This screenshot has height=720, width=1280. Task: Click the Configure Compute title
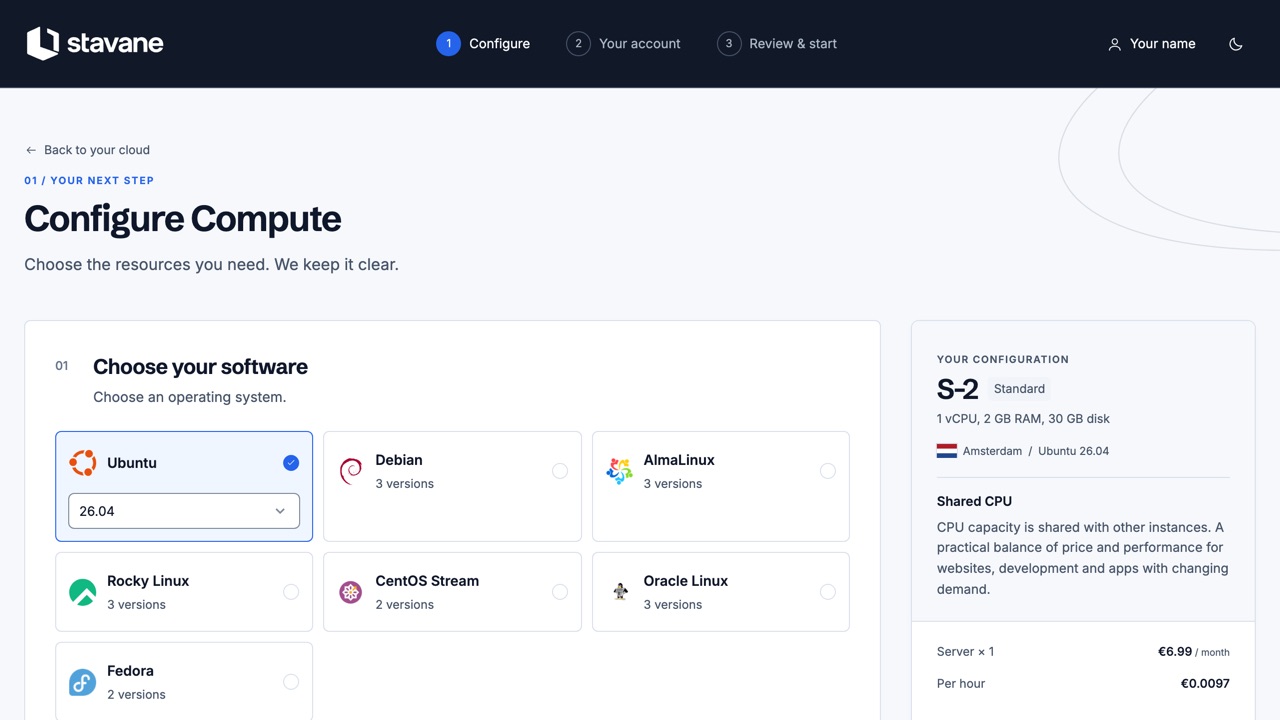point(183,219)
